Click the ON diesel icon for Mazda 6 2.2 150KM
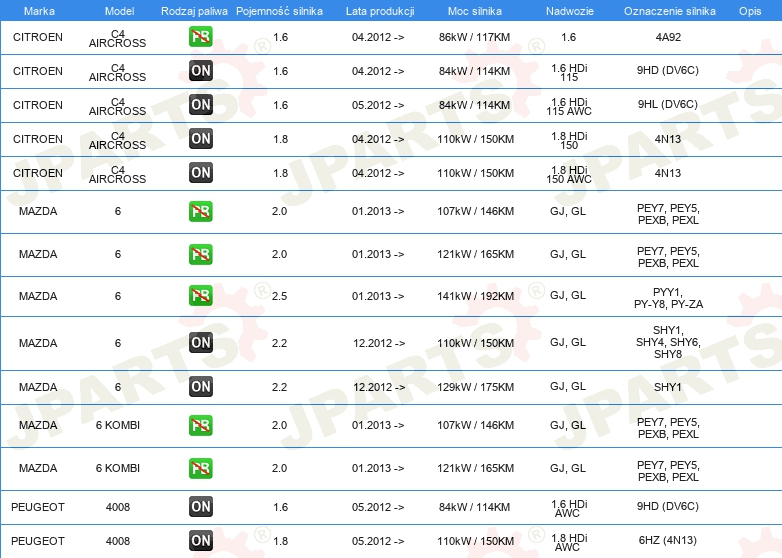This screenshot has width=782, height=558. point(201,343)
